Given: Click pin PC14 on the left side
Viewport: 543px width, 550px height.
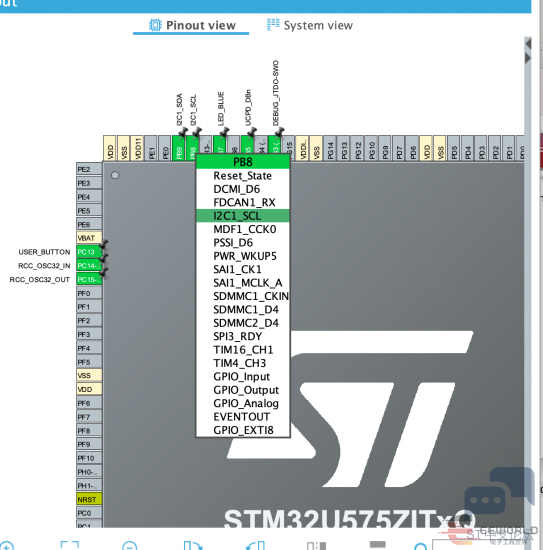Looking at the screenshot, I should (89, 266).
